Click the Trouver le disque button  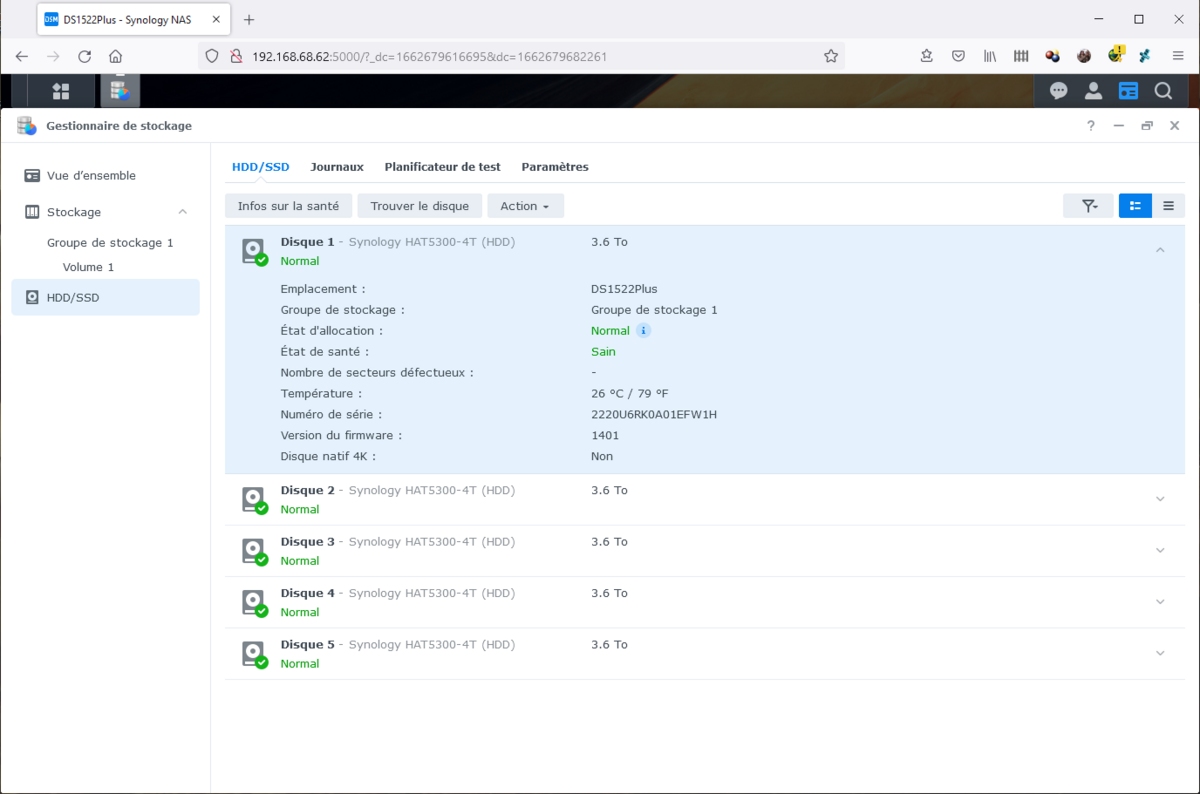[420, 206]
